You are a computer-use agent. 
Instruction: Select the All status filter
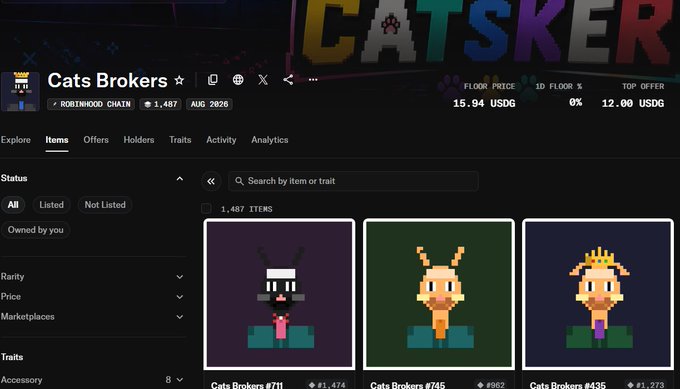coord(13,205)
